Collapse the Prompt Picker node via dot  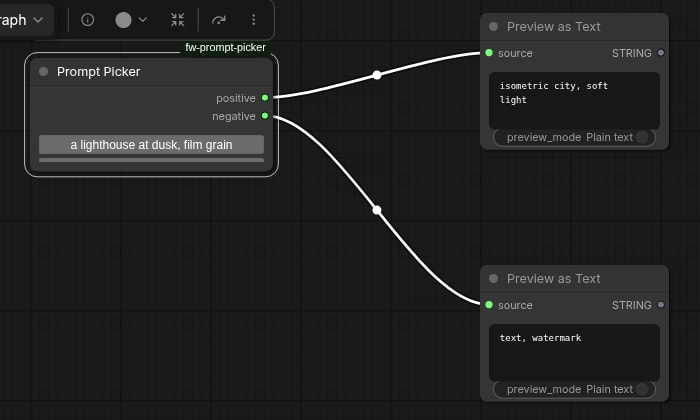click(x=43, y=71)
